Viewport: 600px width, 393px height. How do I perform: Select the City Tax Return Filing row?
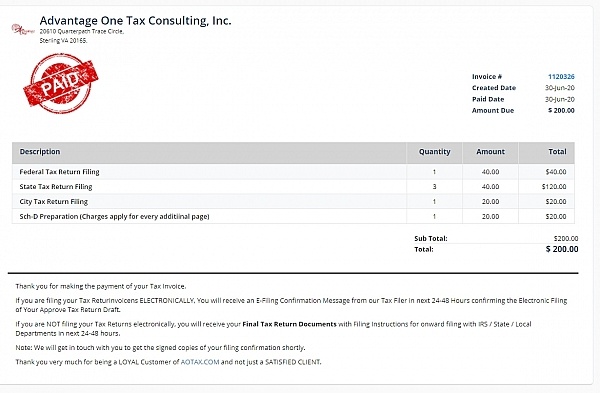pyautogui.click(x=293, y=202)
